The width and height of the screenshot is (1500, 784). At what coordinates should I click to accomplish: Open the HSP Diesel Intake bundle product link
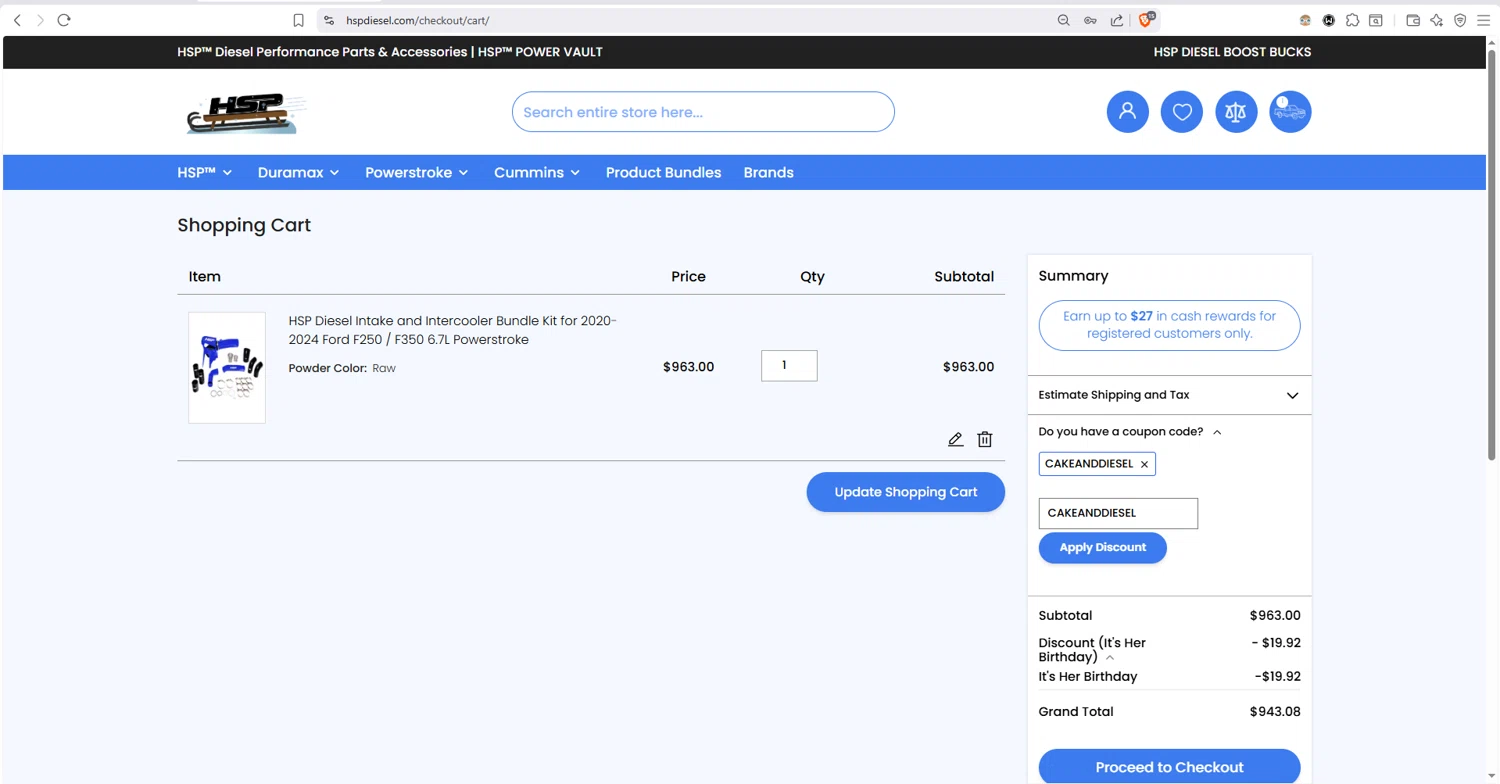453,330
